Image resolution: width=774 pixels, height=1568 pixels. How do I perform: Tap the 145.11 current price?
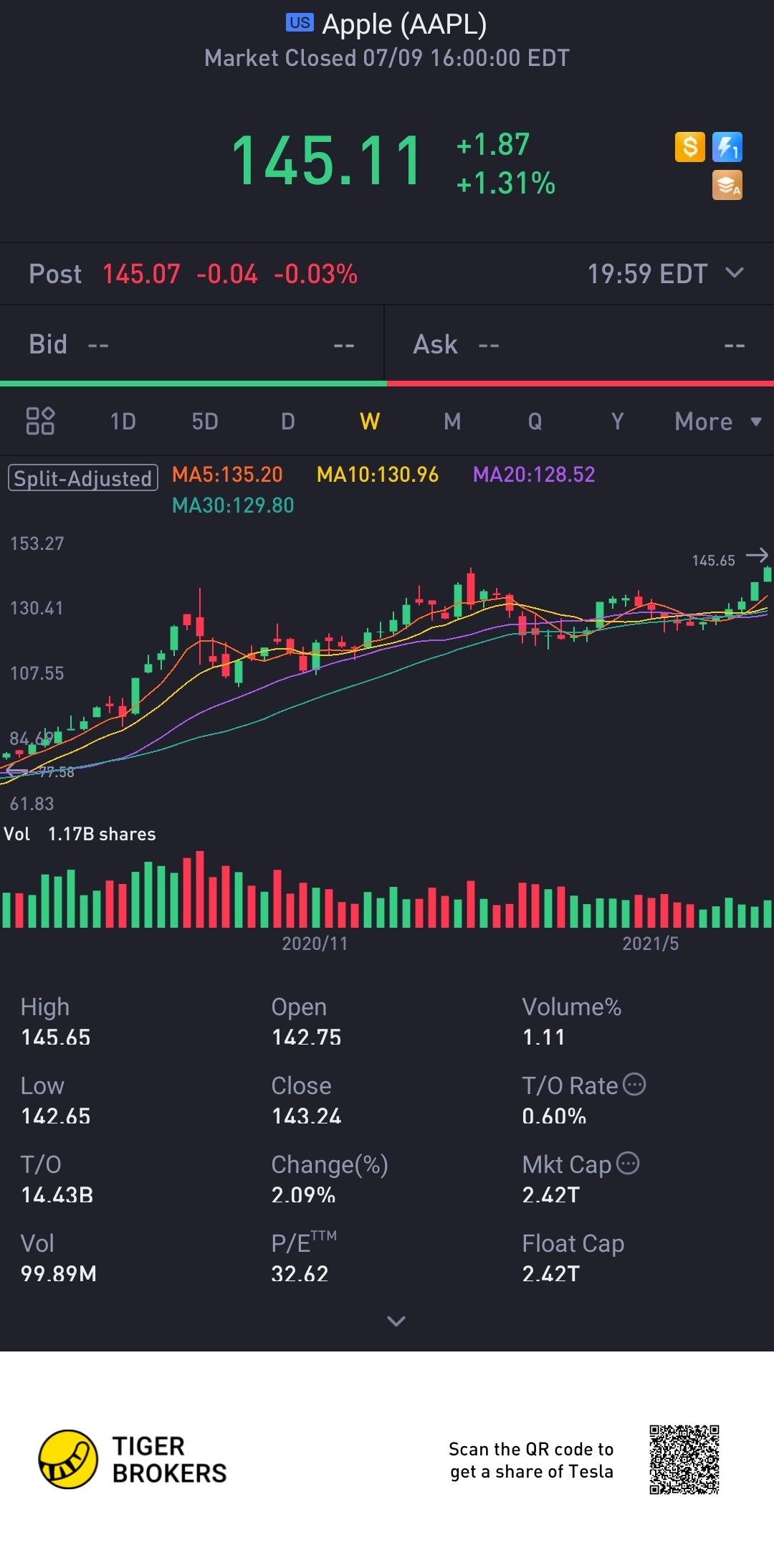(327, 161)
